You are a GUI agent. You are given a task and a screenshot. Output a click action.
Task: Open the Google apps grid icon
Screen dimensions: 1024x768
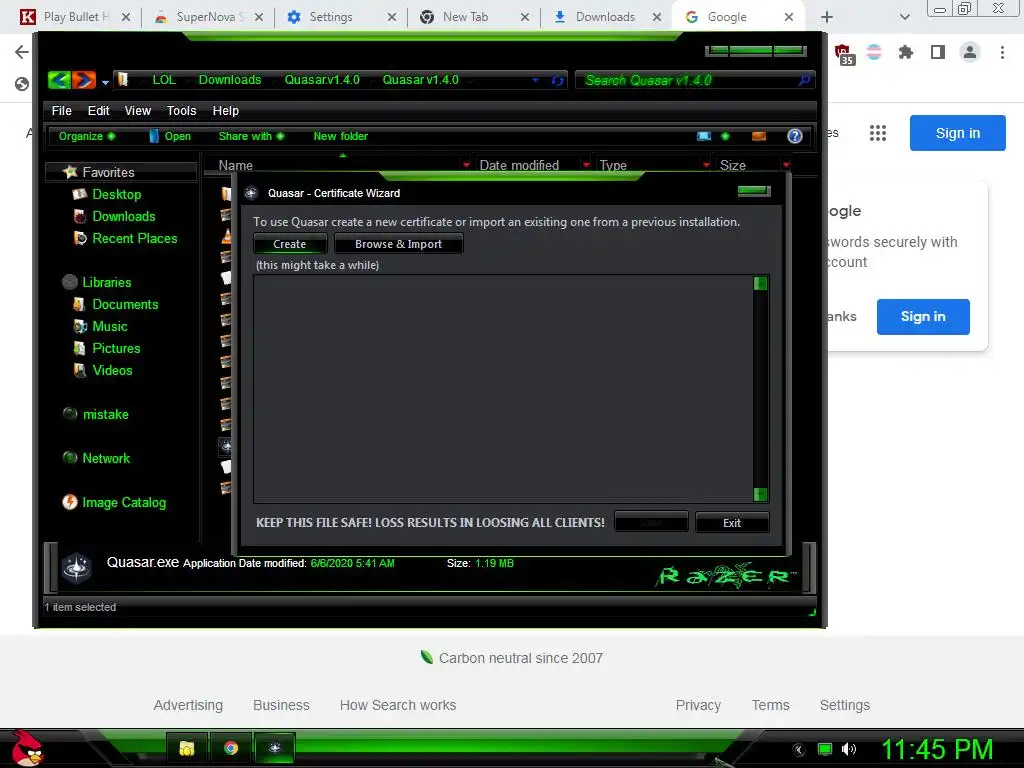tap(878, 133)
